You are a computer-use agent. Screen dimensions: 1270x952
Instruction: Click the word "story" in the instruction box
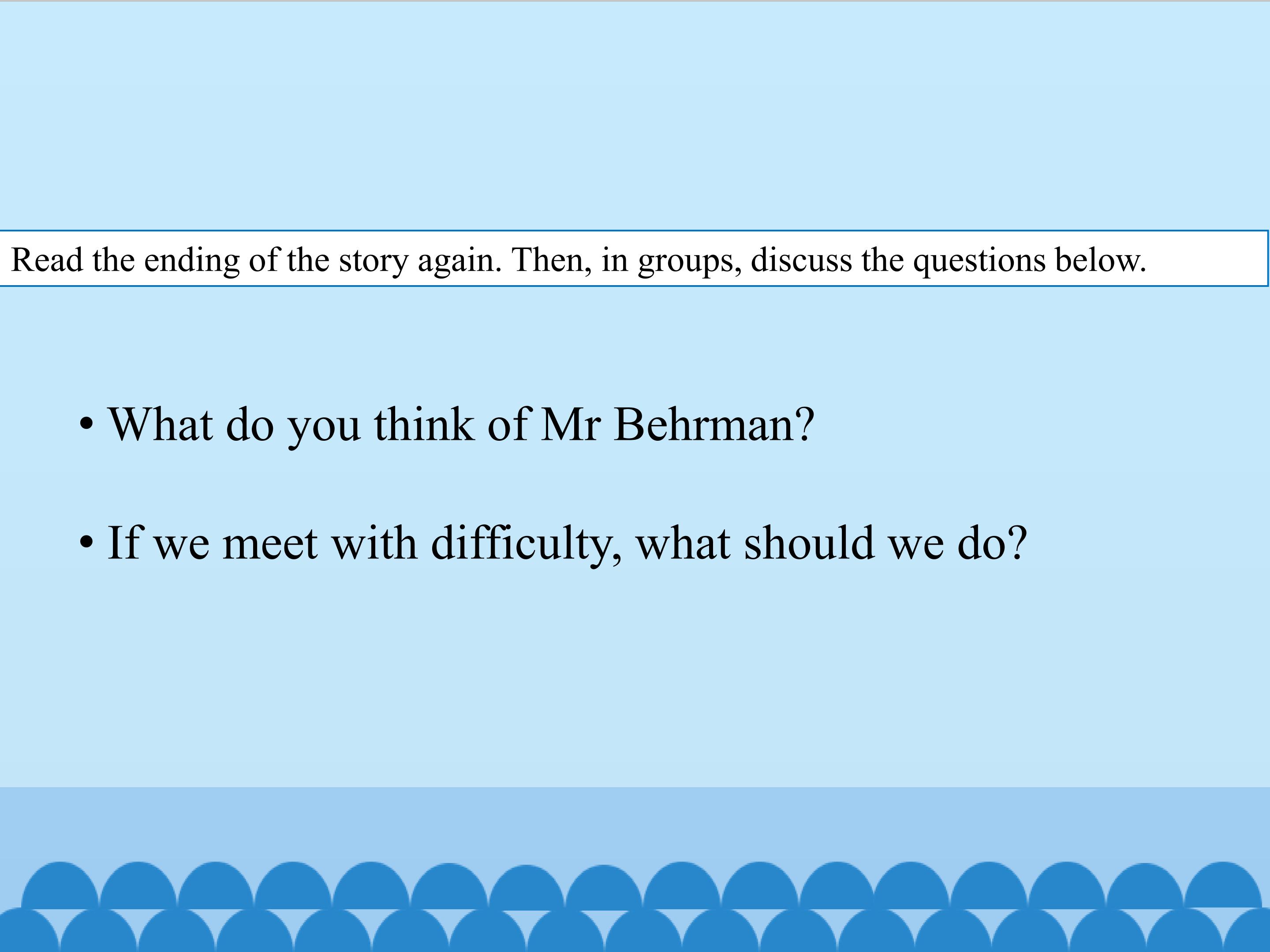tap(373, 260)
